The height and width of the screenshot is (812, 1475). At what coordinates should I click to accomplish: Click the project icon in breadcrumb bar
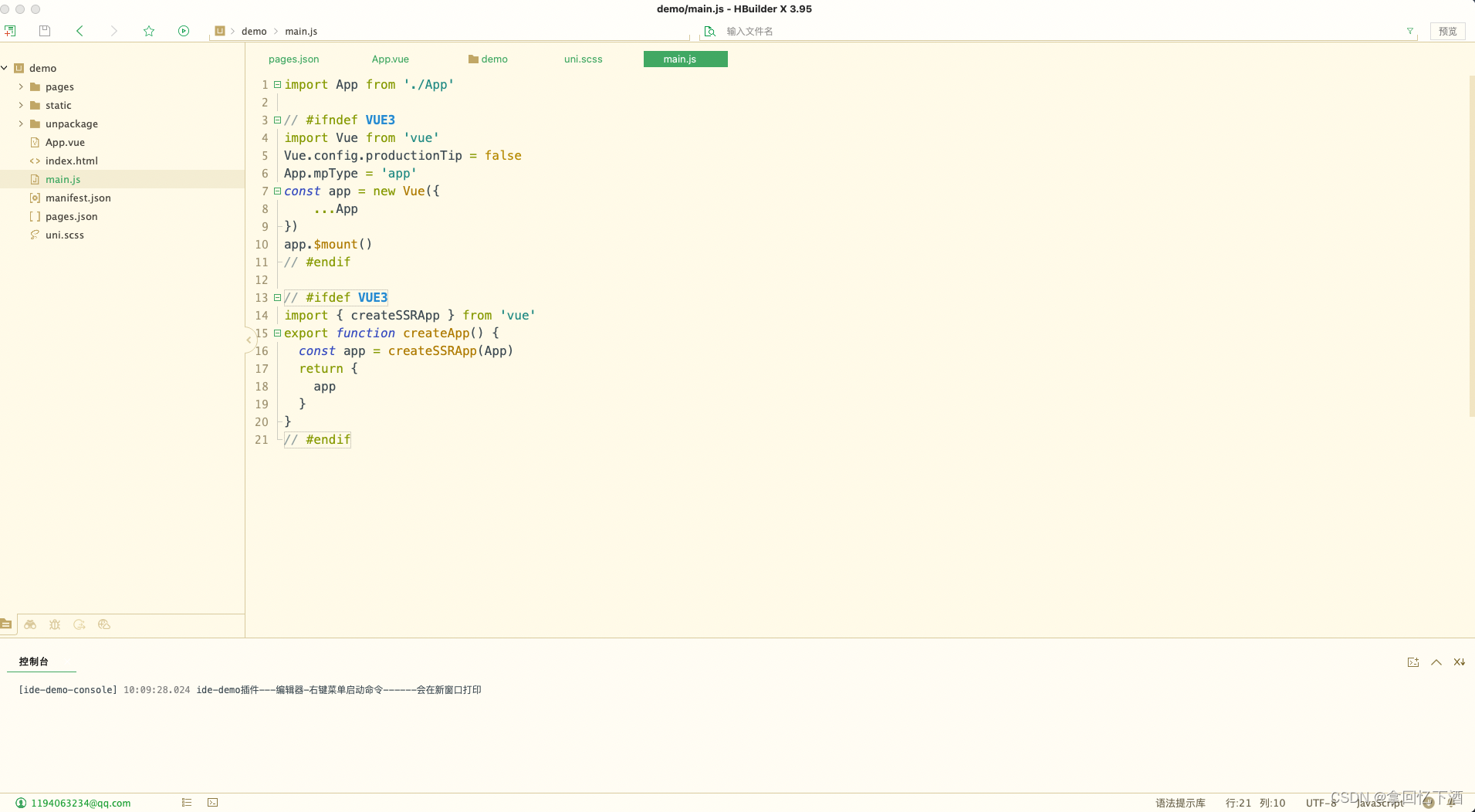coord(220,31)
